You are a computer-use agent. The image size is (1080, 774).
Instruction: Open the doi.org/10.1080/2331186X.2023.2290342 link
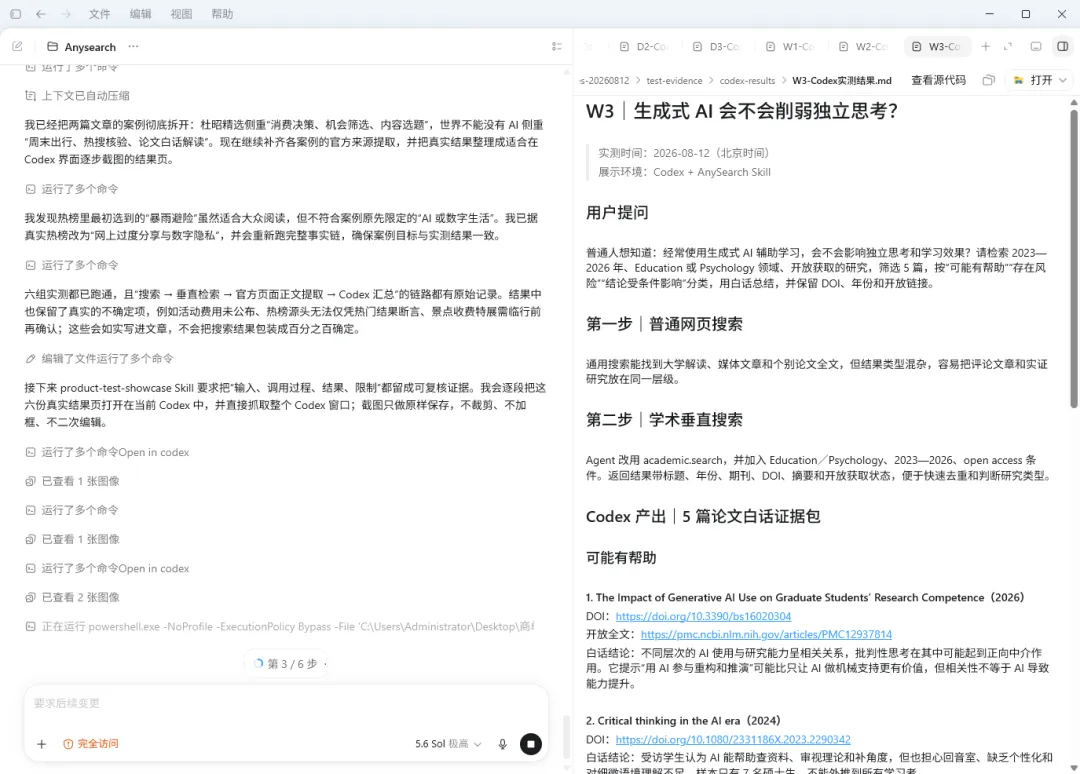pos(733,740)
